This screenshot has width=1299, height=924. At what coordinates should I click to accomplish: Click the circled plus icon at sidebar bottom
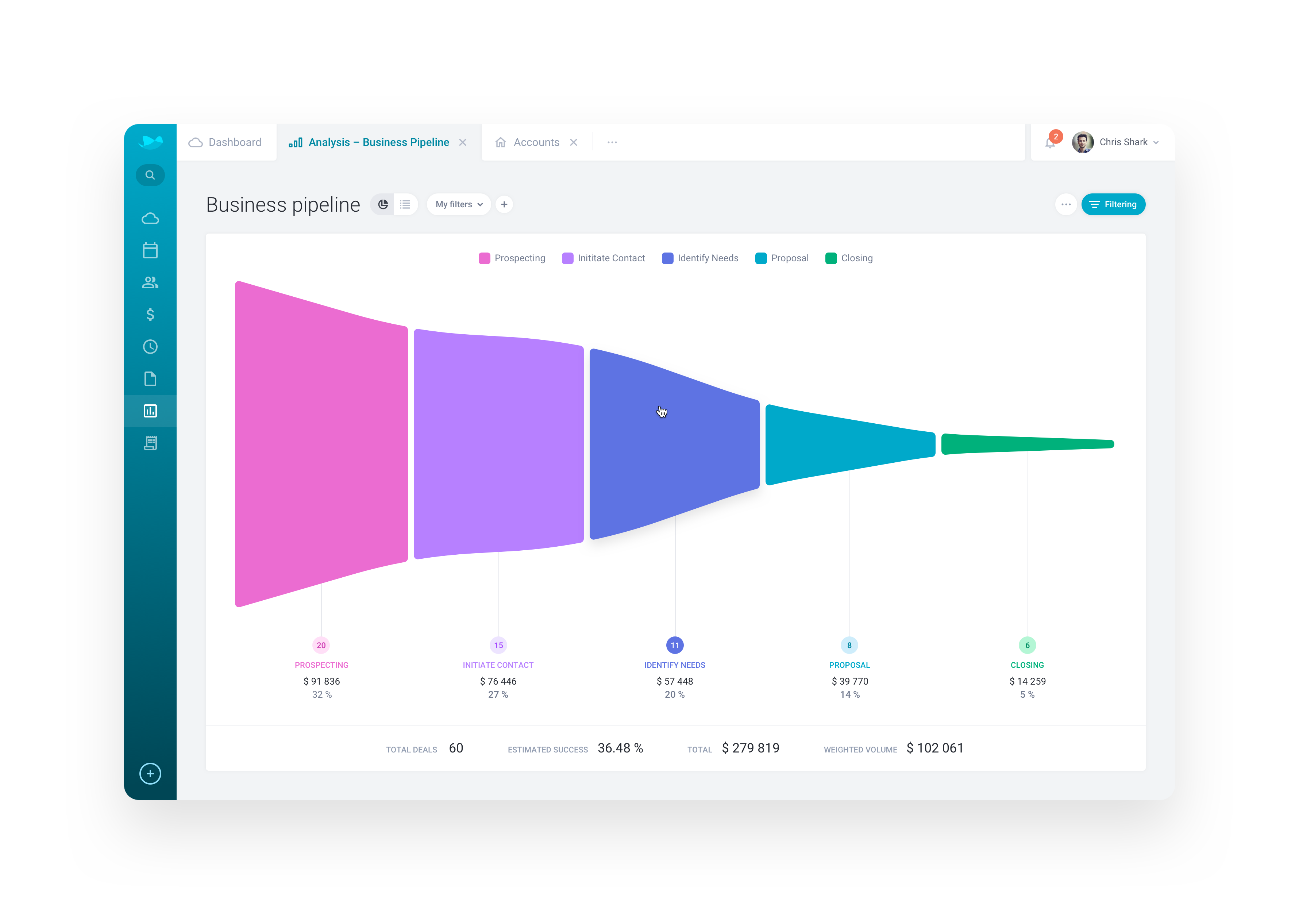pos(150,774)
